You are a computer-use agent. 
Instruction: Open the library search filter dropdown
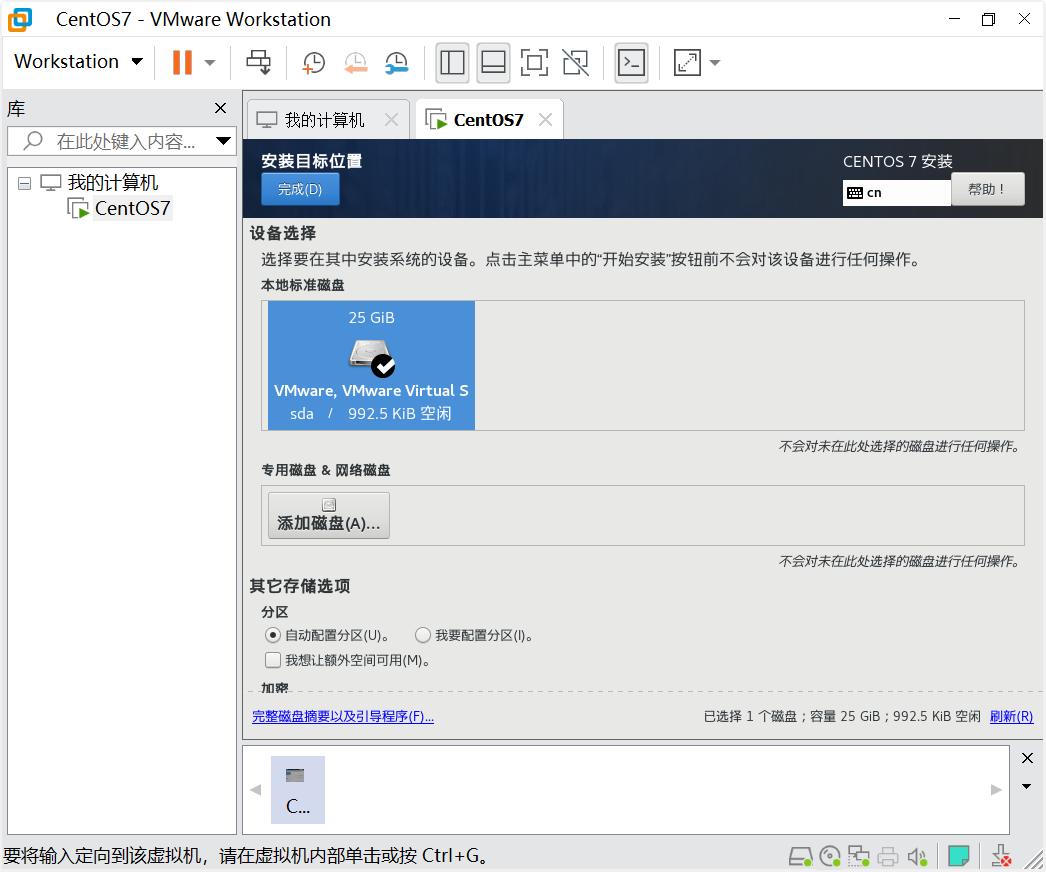point(223,141)
